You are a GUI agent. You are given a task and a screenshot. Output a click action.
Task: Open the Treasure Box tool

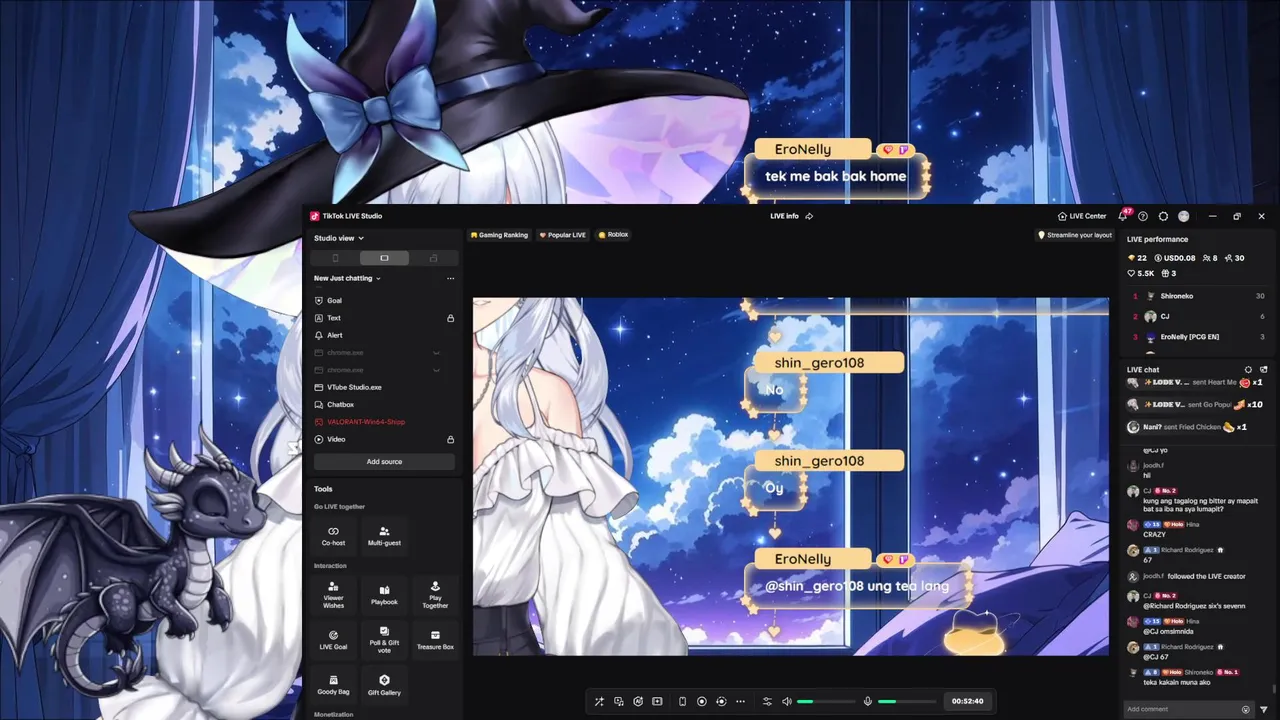435,640
